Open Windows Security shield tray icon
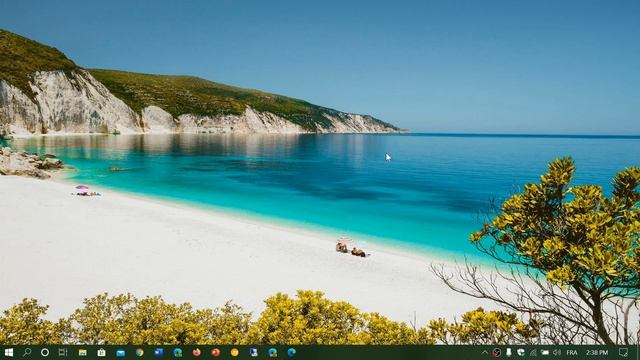The height and width of the screenshot is (360, 640). click(x=521, y=352)
